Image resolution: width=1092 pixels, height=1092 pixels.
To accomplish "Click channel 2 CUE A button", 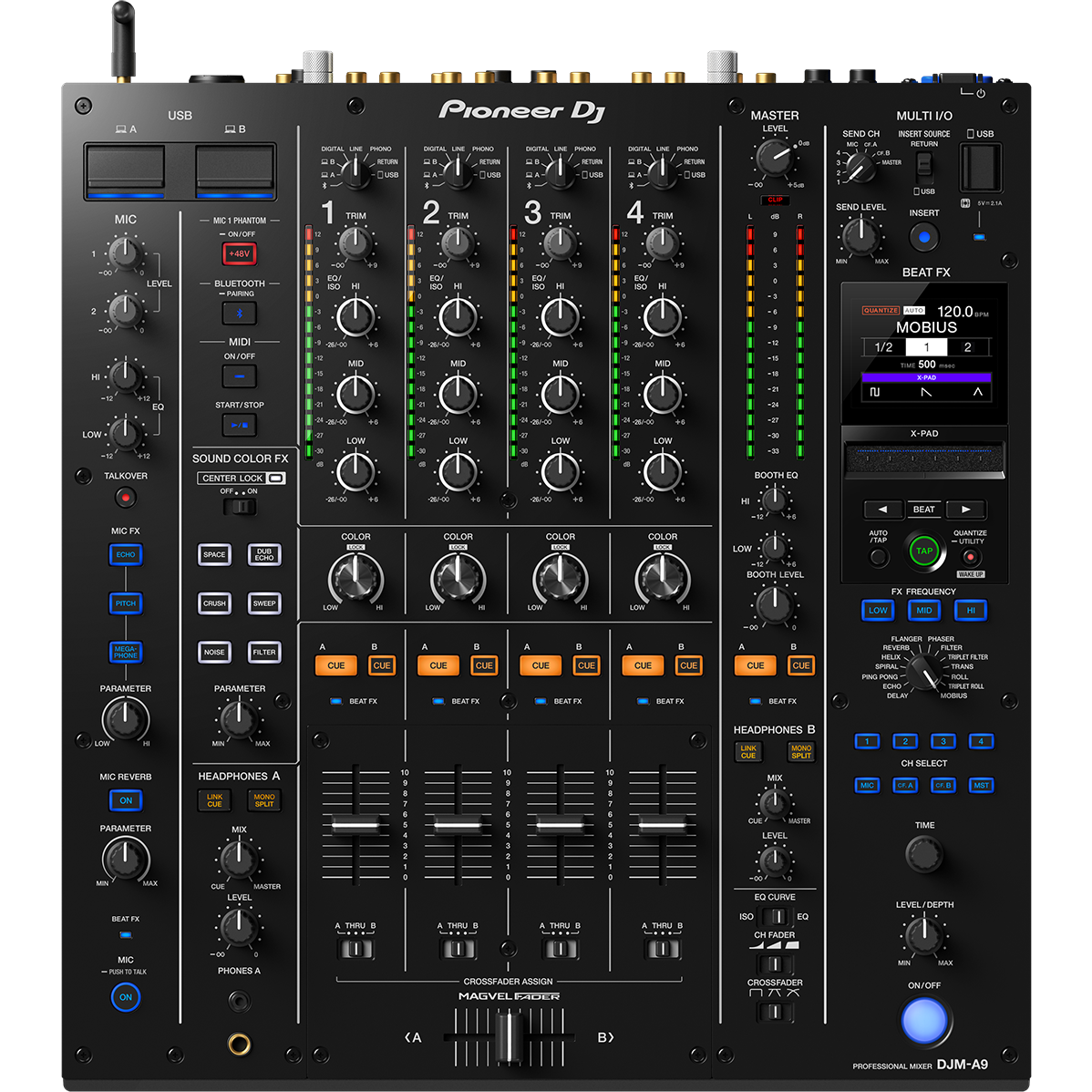I will 438,665.
